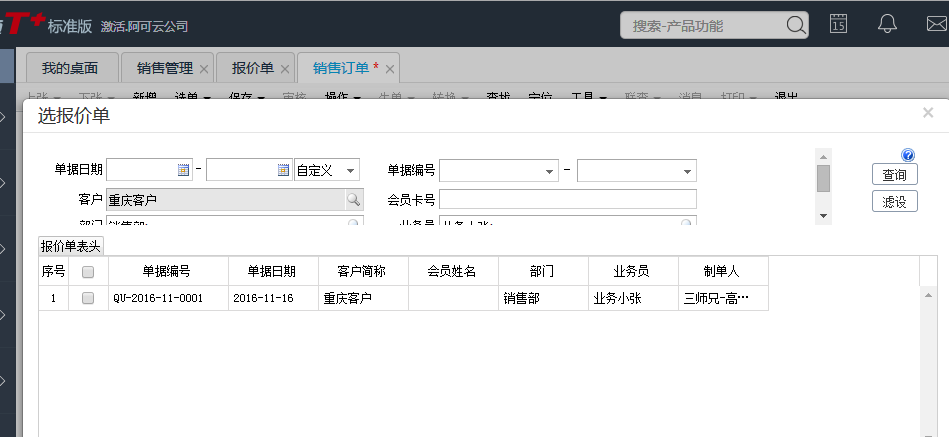Click the 制单人 column header

pyautogui.click(x=723, y=271)
